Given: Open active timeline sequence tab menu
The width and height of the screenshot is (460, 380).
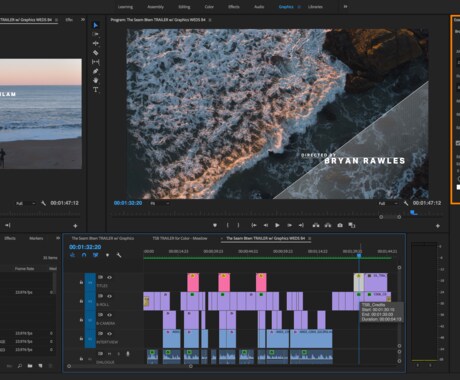Looking at the screenshot, I should click(x=310, y=239).
